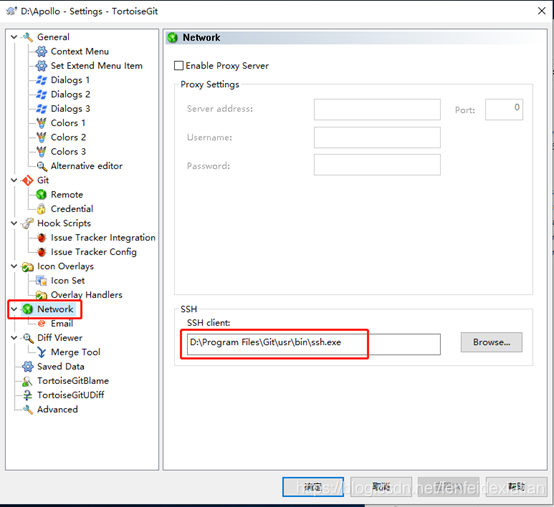Click the Credential lock icon
The image size is (554, 507).
point(41,209)
